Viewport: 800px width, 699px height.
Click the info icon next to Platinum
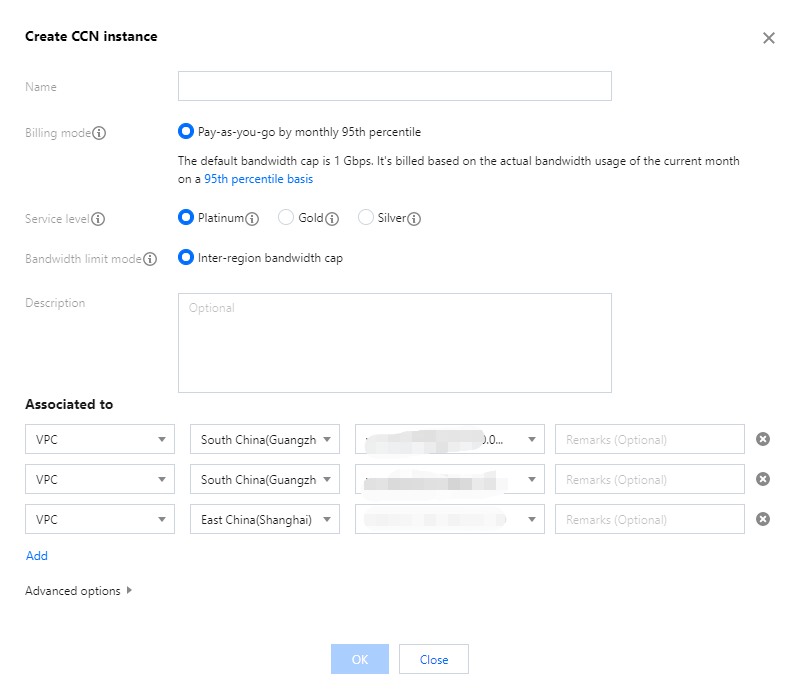click(252, 219)
